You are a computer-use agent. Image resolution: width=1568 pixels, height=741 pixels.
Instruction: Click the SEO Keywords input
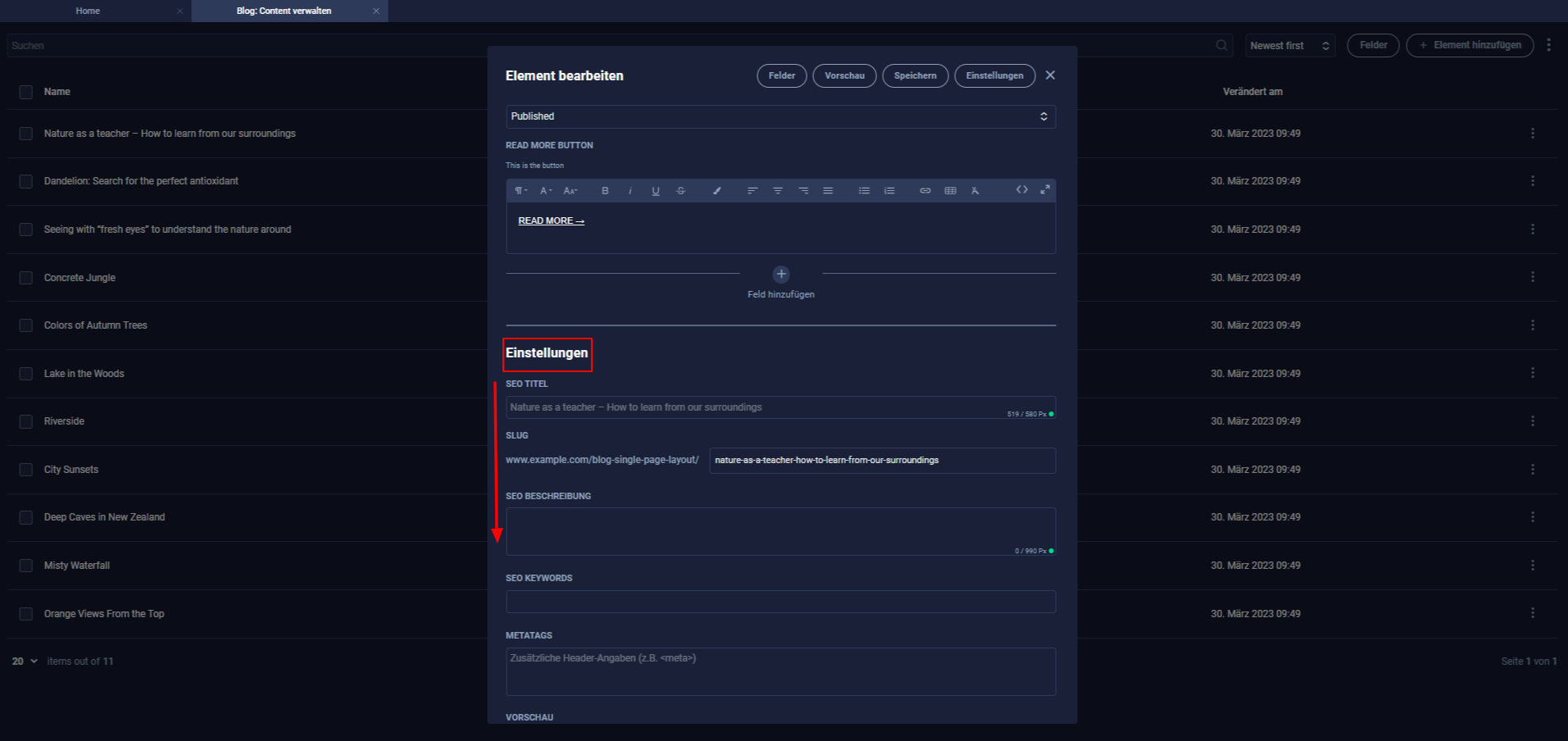coord(780,602)
